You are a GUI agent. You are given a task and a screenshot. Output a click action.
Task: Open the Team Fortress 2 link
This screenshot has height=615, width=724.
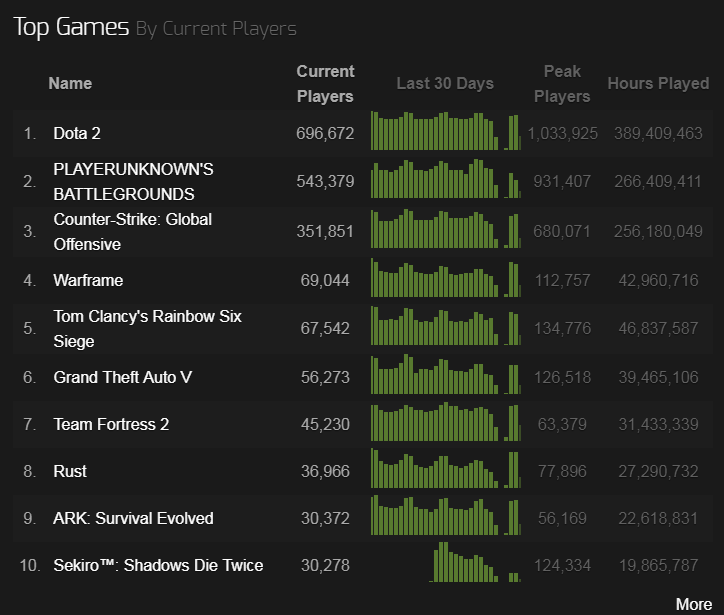[111, 424]
